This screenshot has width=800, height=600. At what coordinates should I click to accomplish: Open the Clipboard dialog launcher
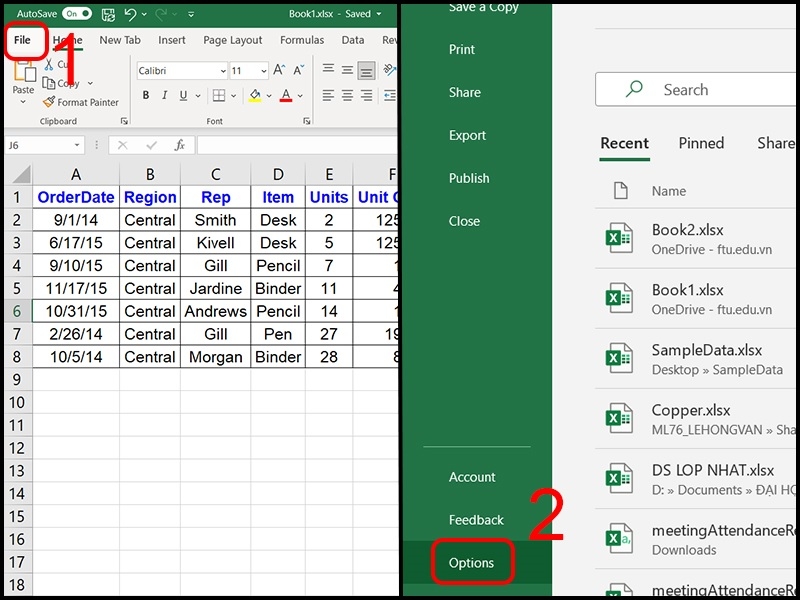click(124, 121)
